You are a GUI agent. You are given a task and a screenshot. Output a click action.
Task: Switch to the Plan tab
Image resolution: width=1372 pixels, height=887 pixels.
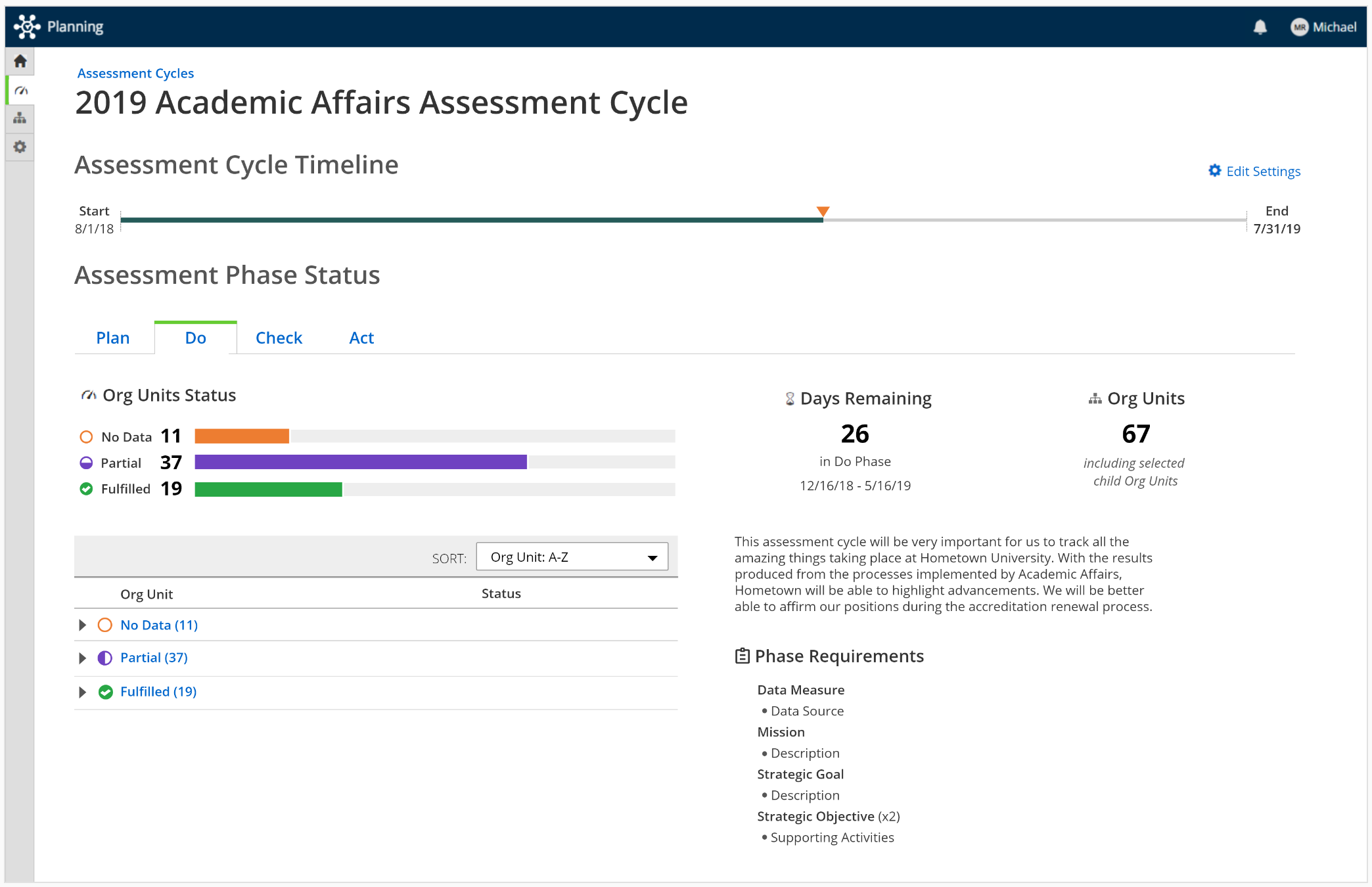point(112,337)
